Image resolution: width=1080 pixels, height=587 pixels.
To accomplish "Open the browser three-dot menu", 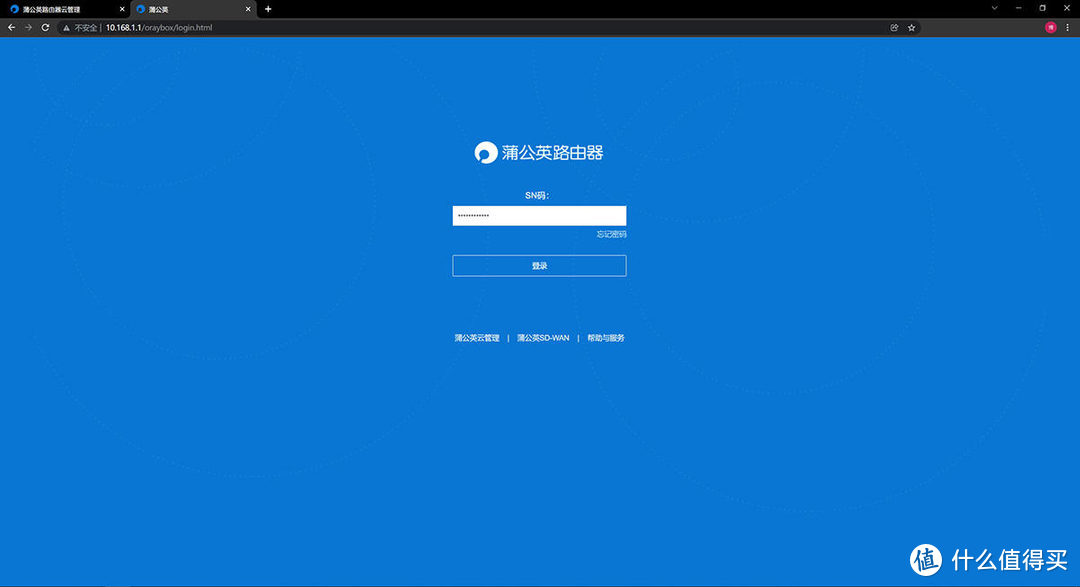I will coord(1068,27).
